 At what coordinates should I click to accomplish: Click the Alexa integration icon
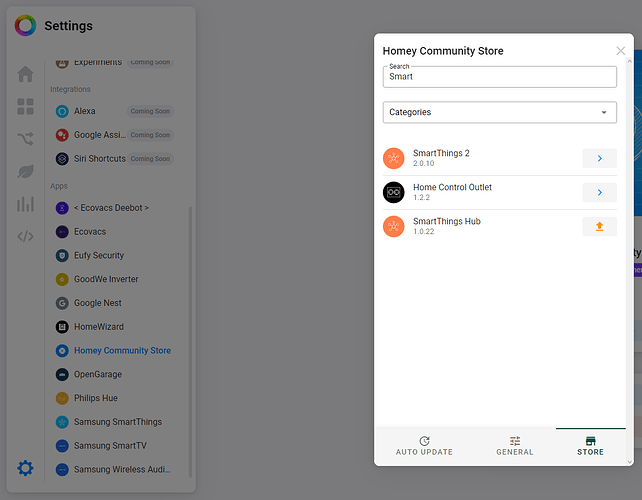[62, 111]
